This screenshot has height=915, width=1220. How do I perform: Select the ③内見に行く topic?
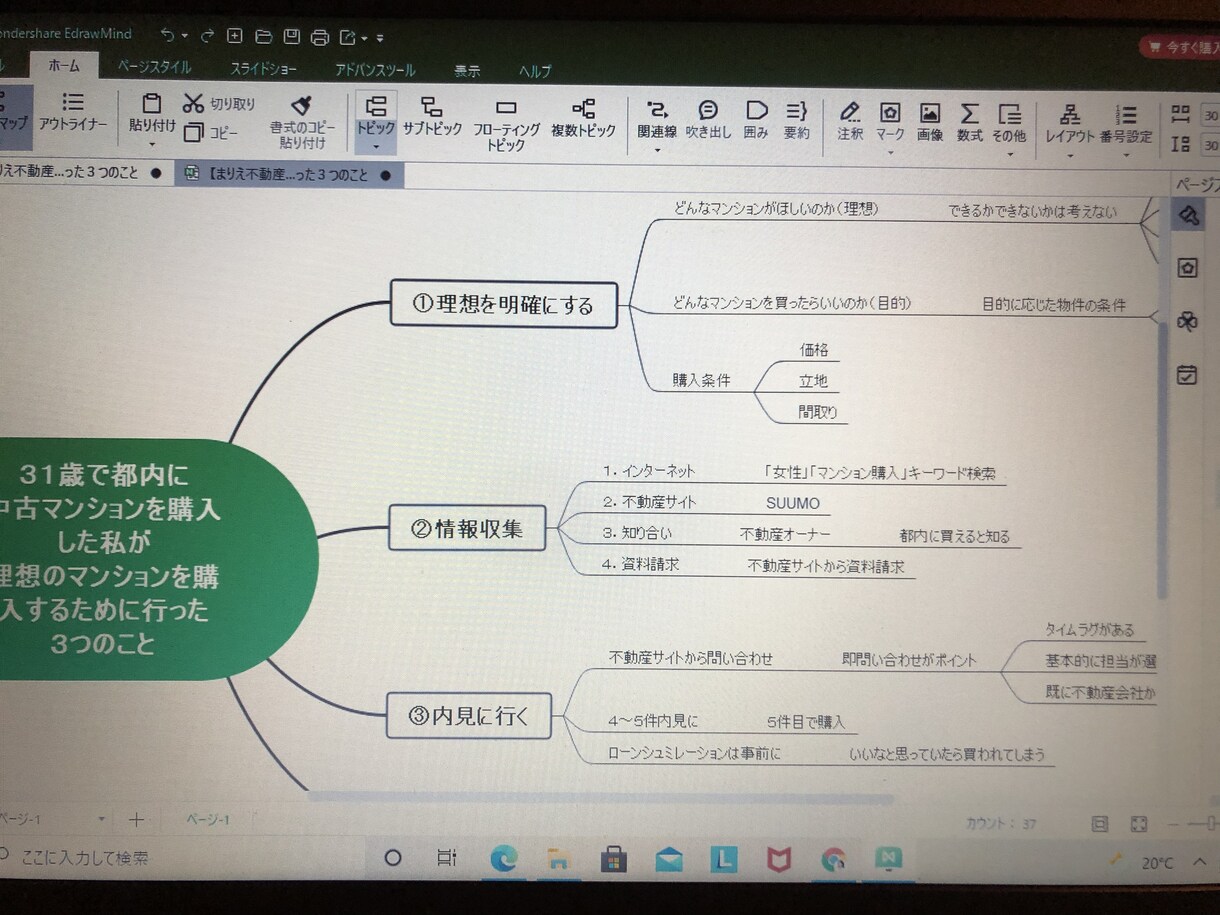pos(468,715)
